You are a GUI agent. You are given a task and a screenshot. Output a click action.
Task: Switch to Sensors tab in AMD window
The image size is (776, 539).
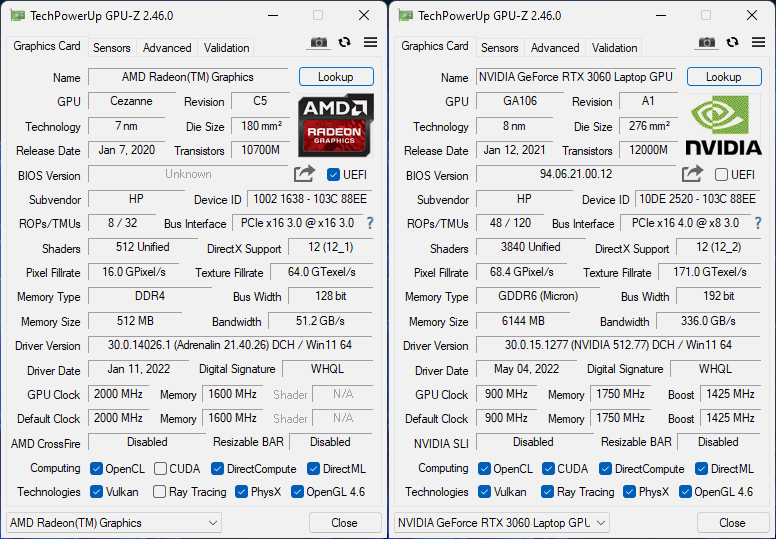click(x=112, y=48)
